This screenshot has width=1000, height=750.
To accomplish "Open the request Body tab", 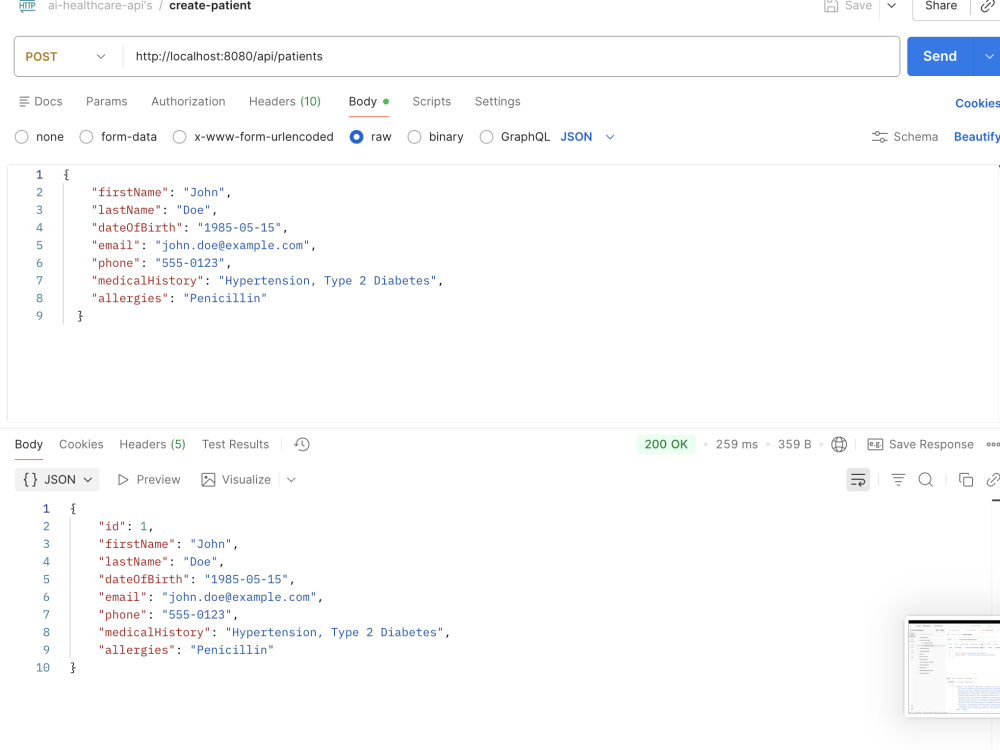I will click(369, 101).
